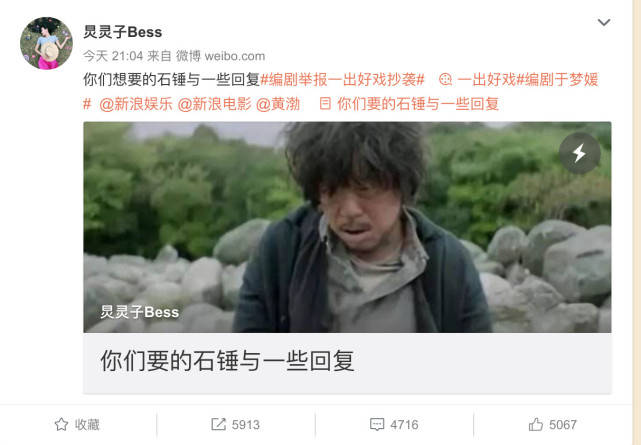Toggle 收藏 star to favorite post

(77, 425)
